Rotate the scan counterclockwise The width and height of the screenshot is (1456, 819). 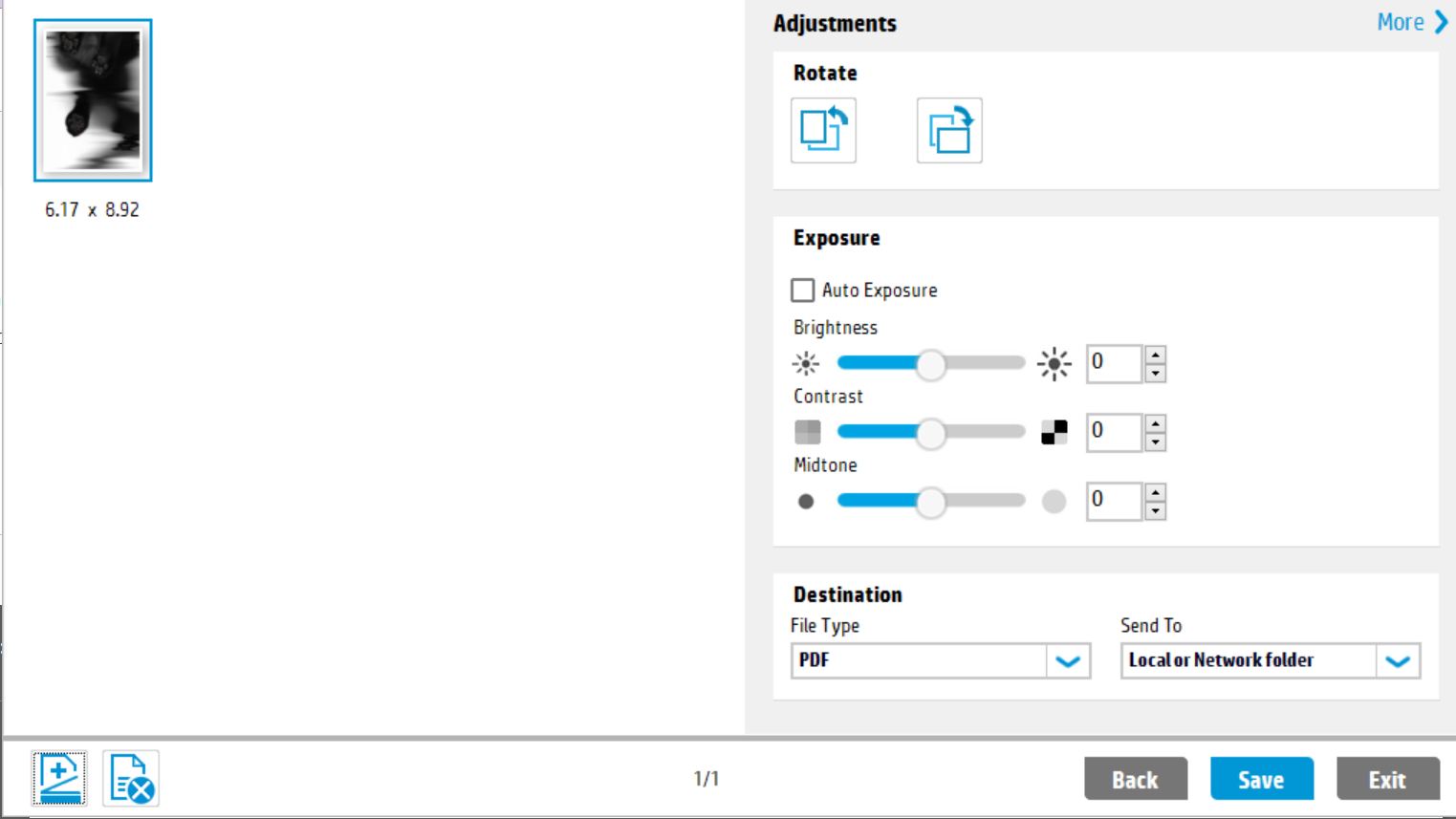823,130
